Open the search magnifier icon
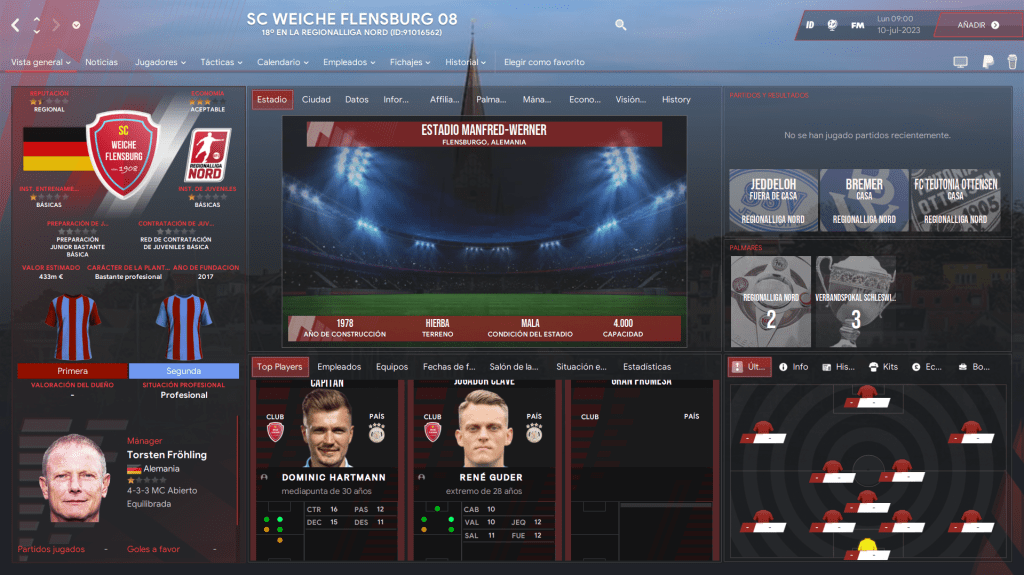The width and height of the screenshot is (1024, 575). tap(620, 25)
